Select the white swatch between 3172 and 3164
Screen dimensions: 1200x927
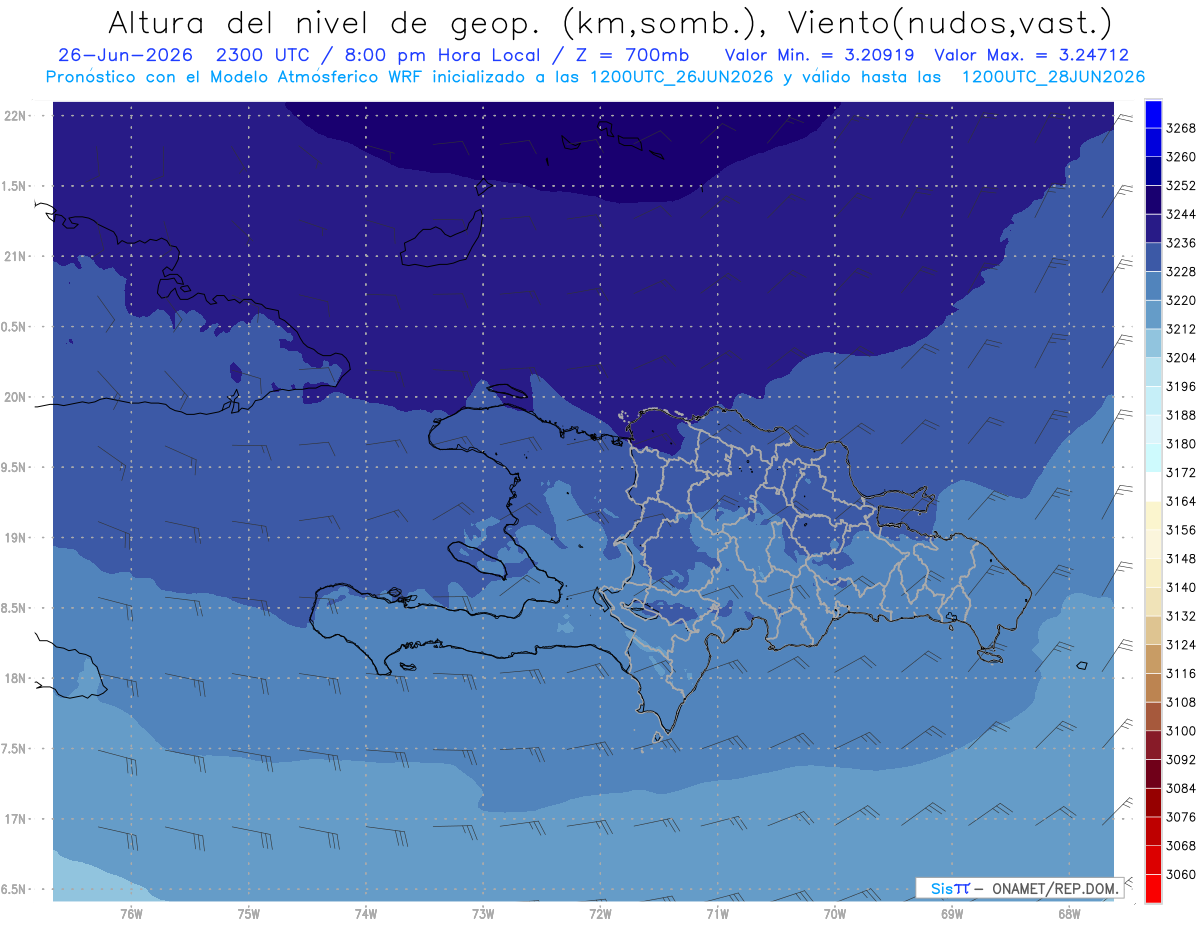click(1153, 487)
